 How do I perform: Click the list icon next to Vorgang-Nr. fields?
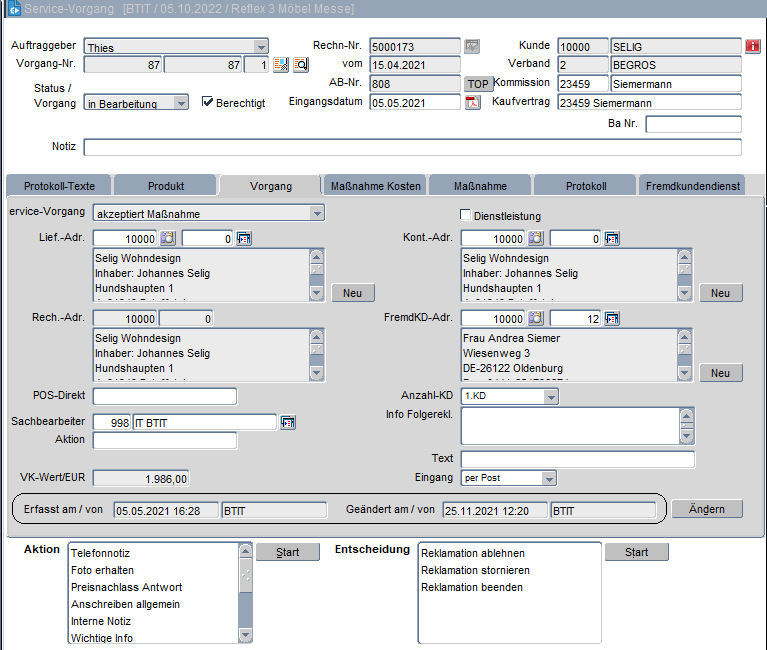[x=281, y=65]
